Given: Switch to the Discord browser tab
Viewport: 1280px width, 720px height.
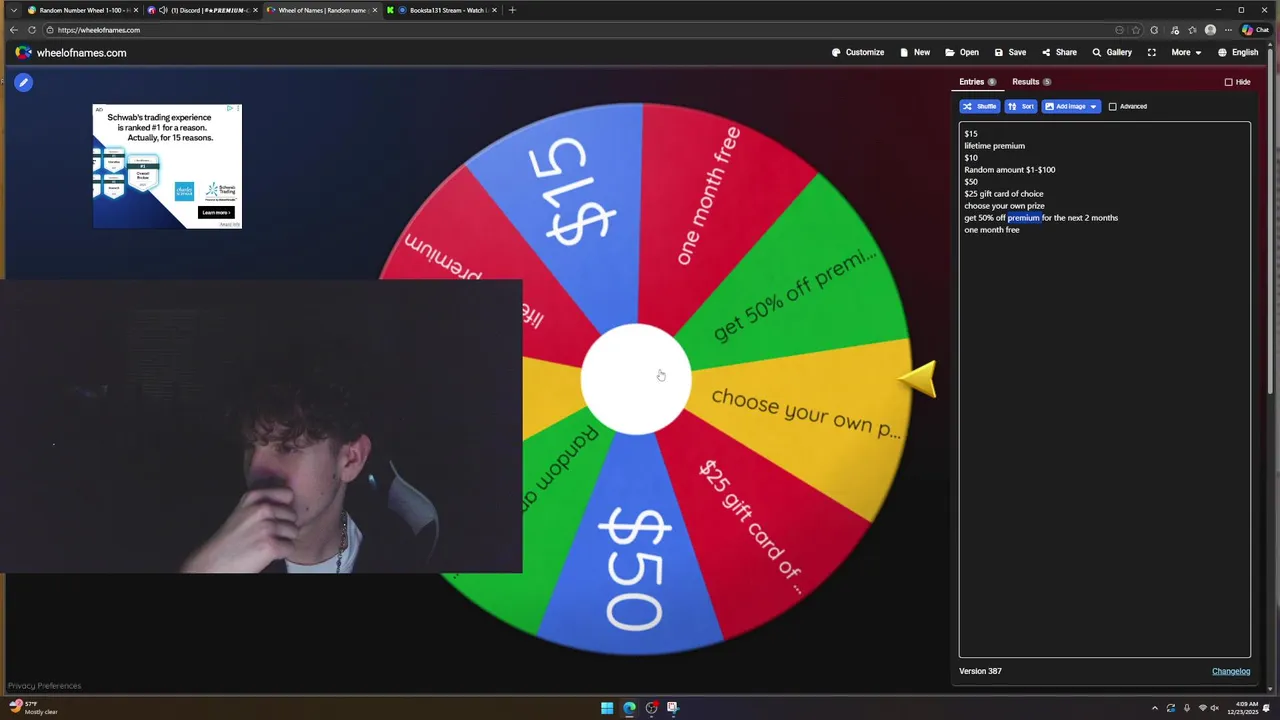Looking at the screenshot, I should coord(203,10).
